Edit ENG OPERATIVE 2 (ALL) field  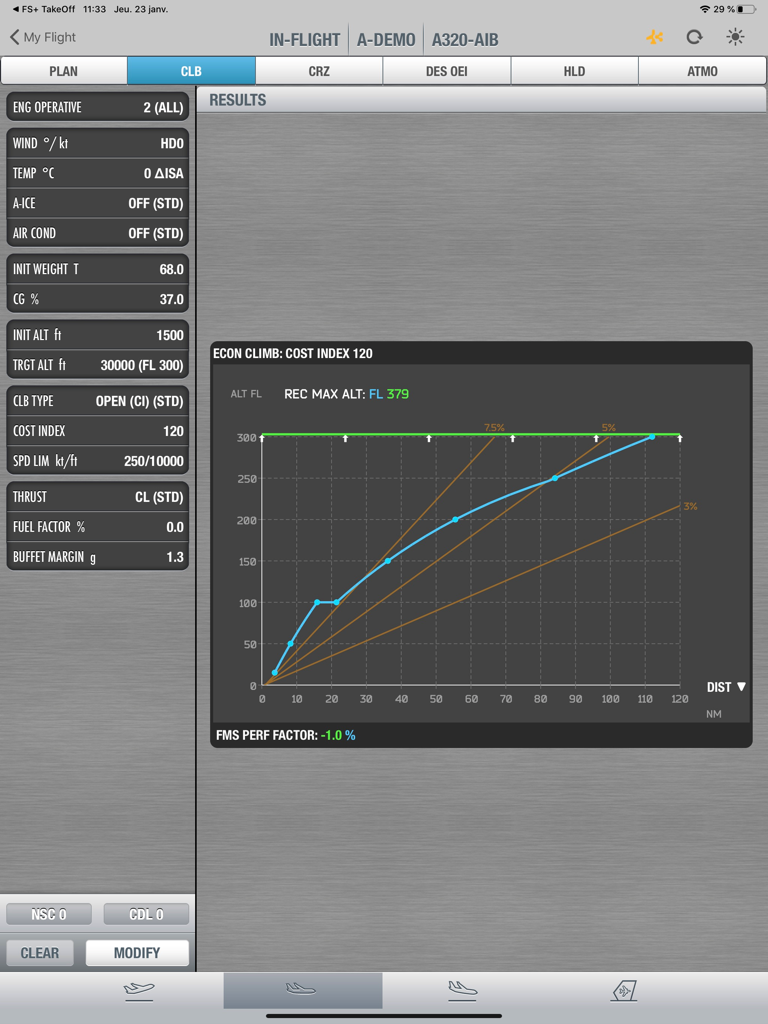point(98,107)
